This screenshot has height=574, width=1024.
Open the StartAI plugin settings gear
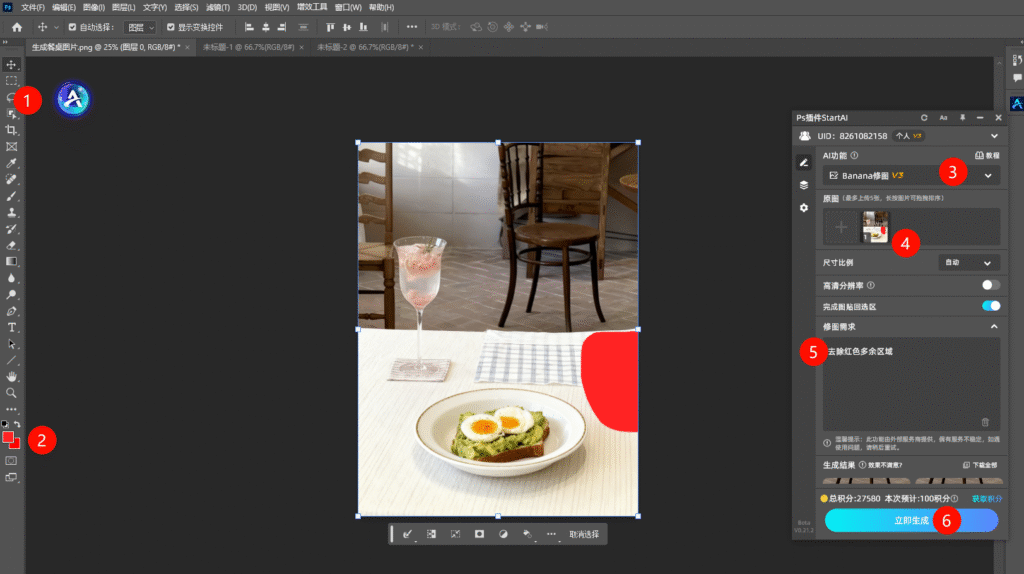point(803,207)
